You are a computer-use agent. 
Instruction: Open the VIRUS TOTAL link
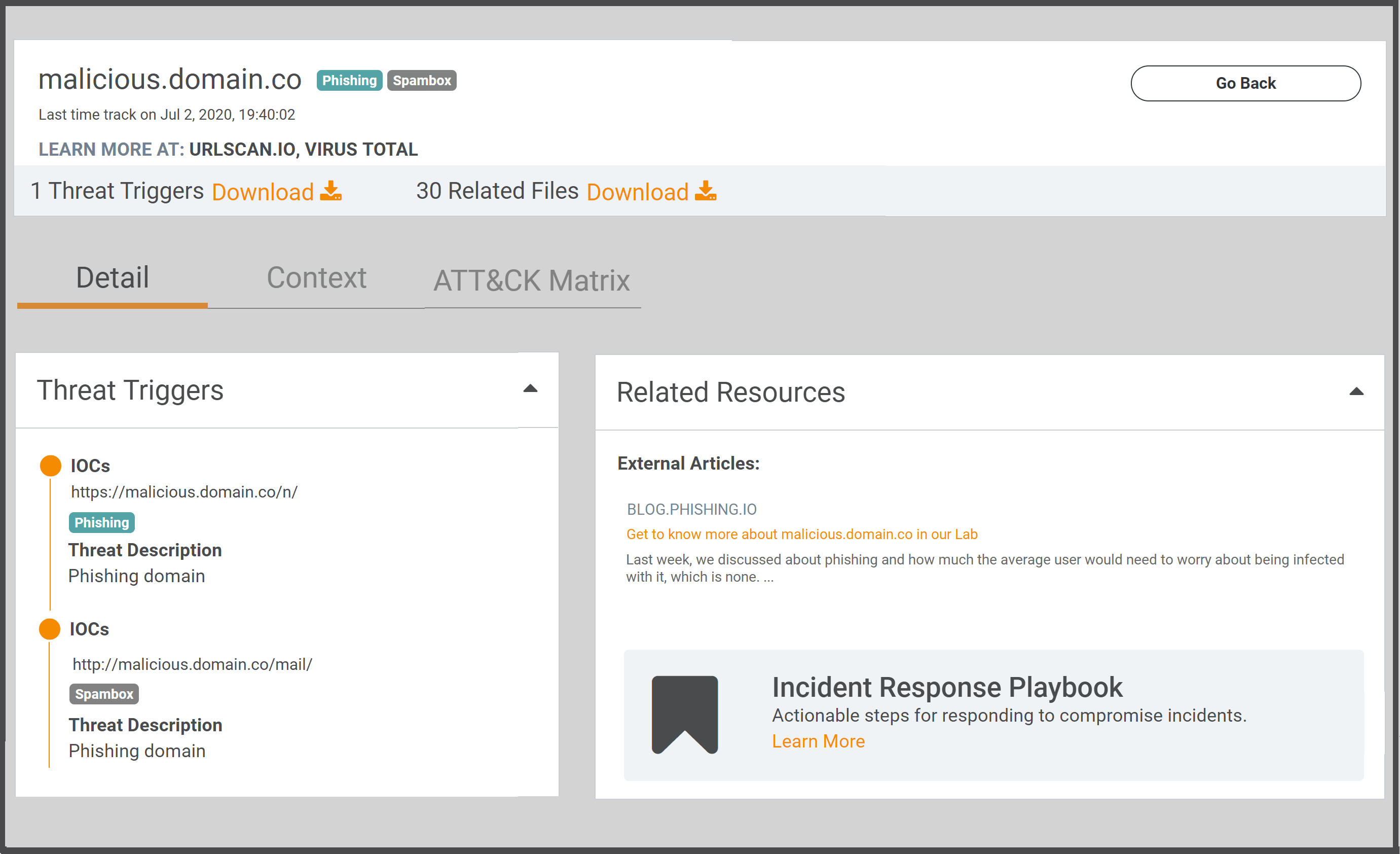tap(361, 149)
